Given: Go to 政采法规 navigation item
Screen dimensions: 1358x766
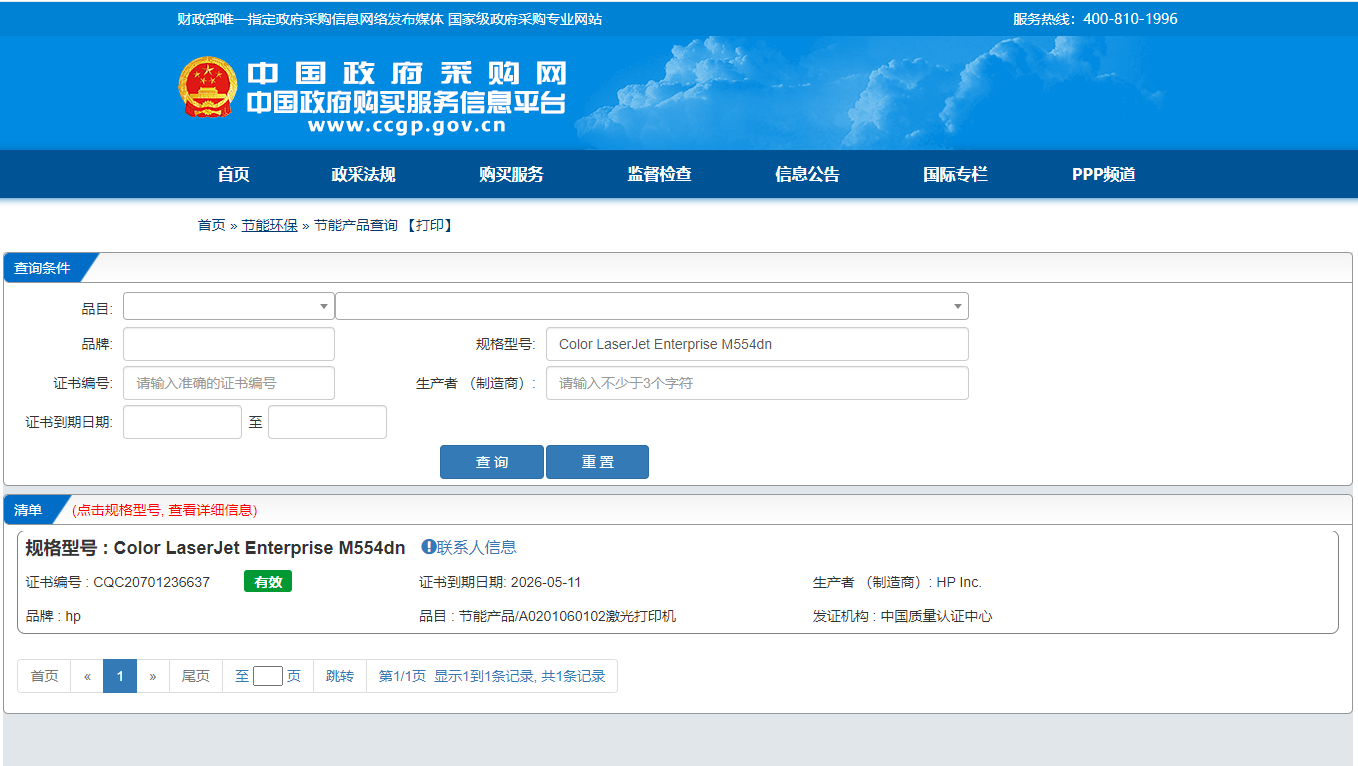Looking at the screenshot, I should (363, 174).
